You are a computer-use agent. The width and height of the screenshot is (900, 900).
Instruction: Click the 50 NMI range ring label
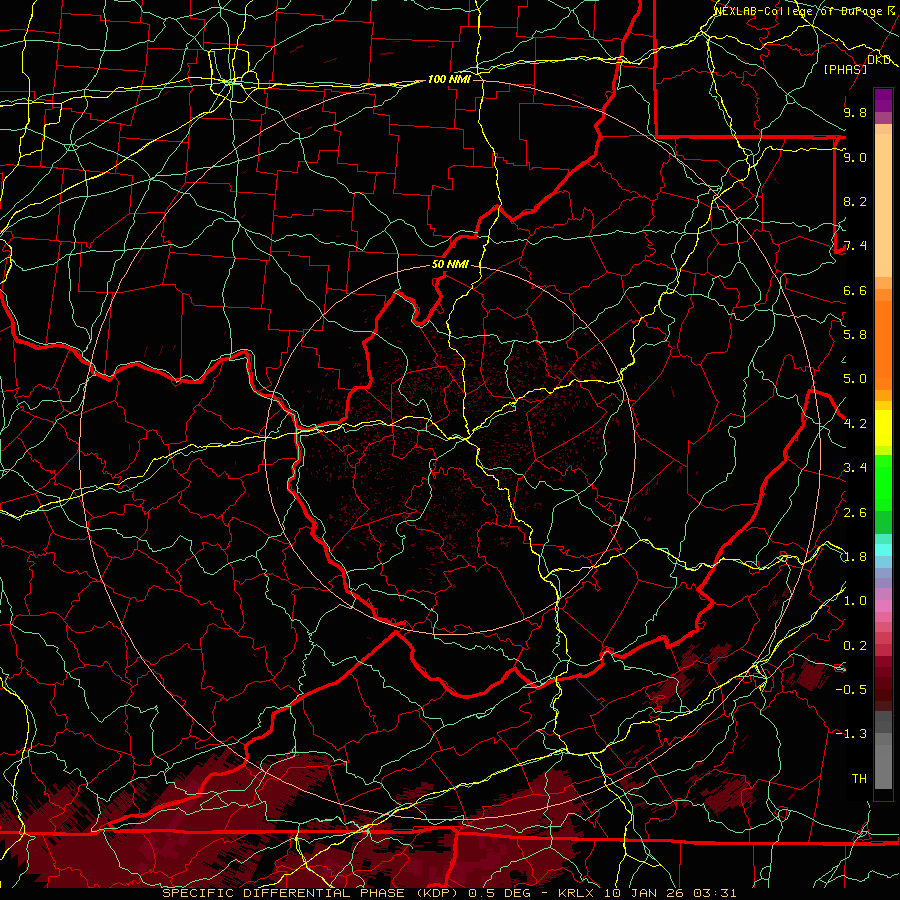click(x=450, y=265)
